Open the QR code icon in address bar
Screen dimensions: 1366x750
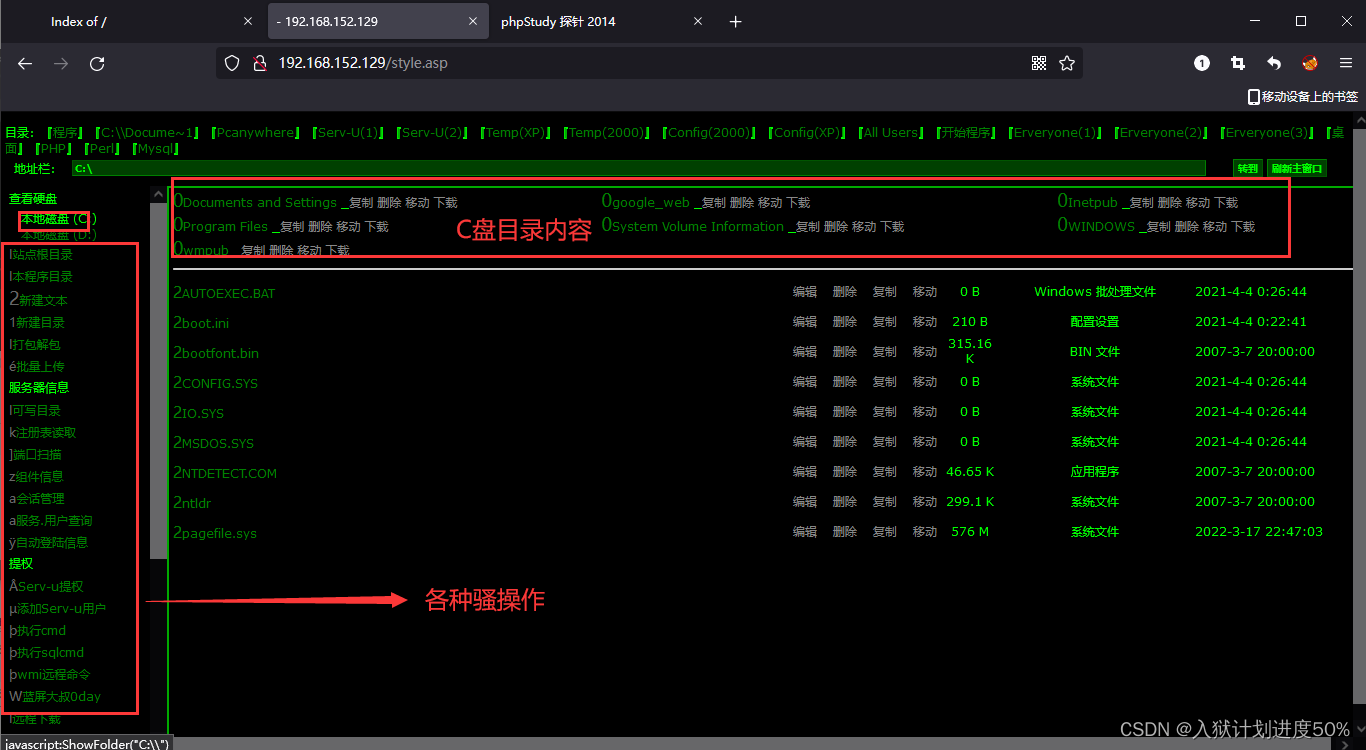click(x=1039, y=63)
